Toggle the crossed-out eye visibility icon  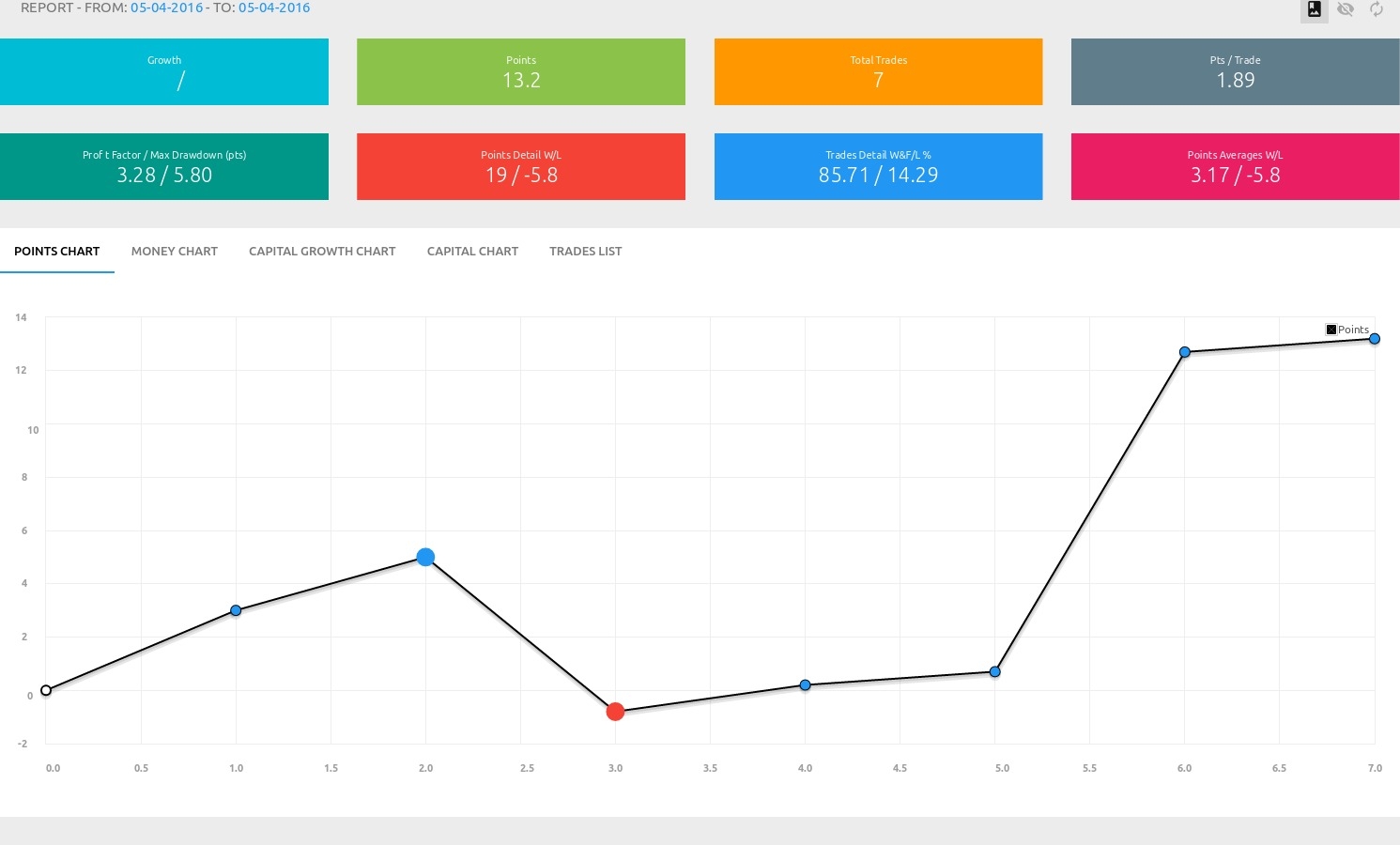click(x=1346, y=9)
